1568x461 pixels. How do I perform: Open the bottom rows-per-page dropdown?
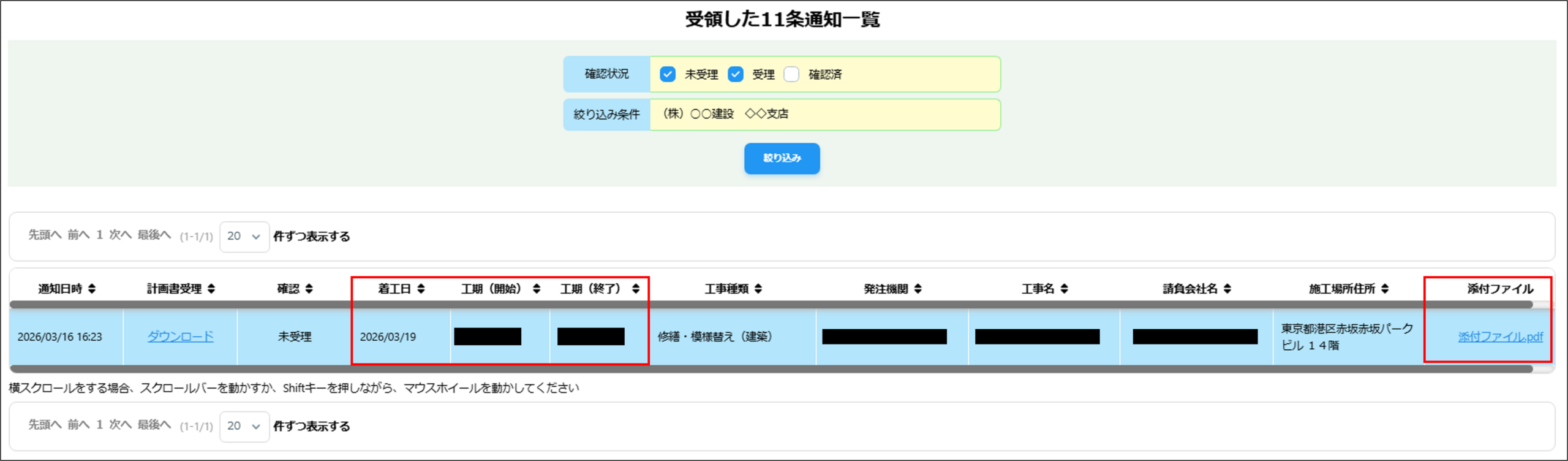point(244,426)
